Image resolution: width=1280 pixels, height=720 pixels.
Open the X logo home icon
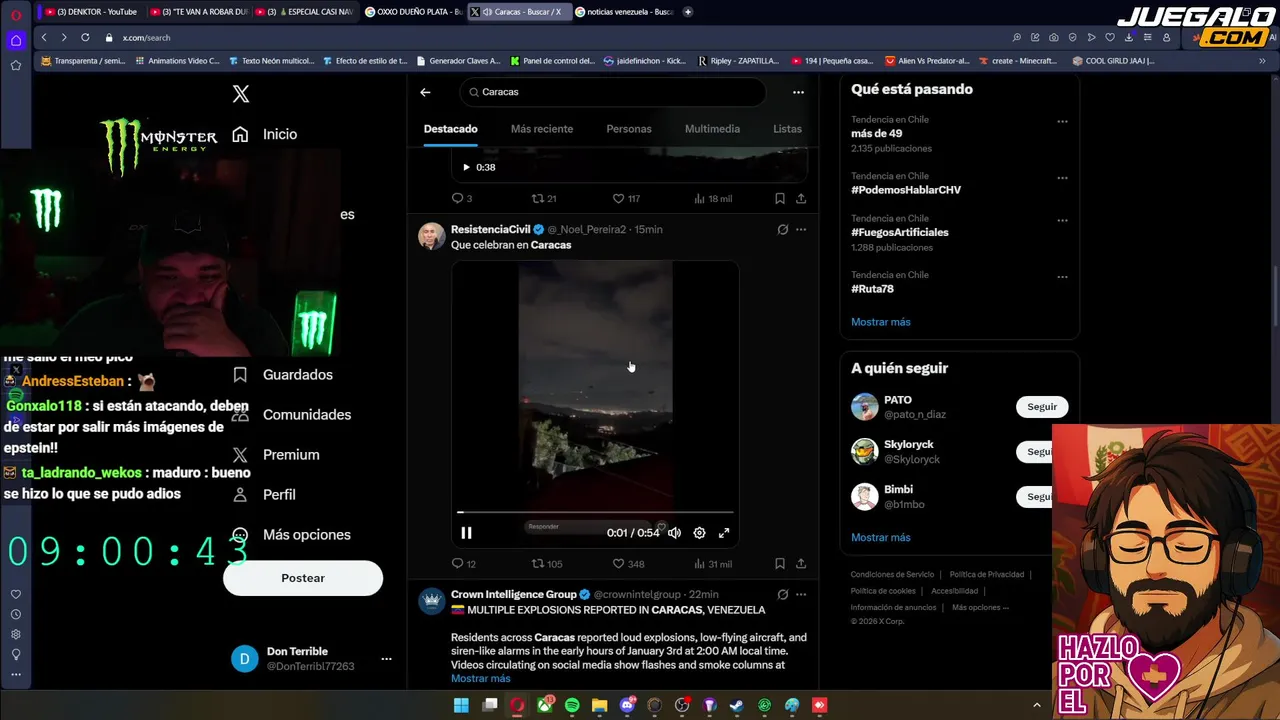click(x=241, y=94)
